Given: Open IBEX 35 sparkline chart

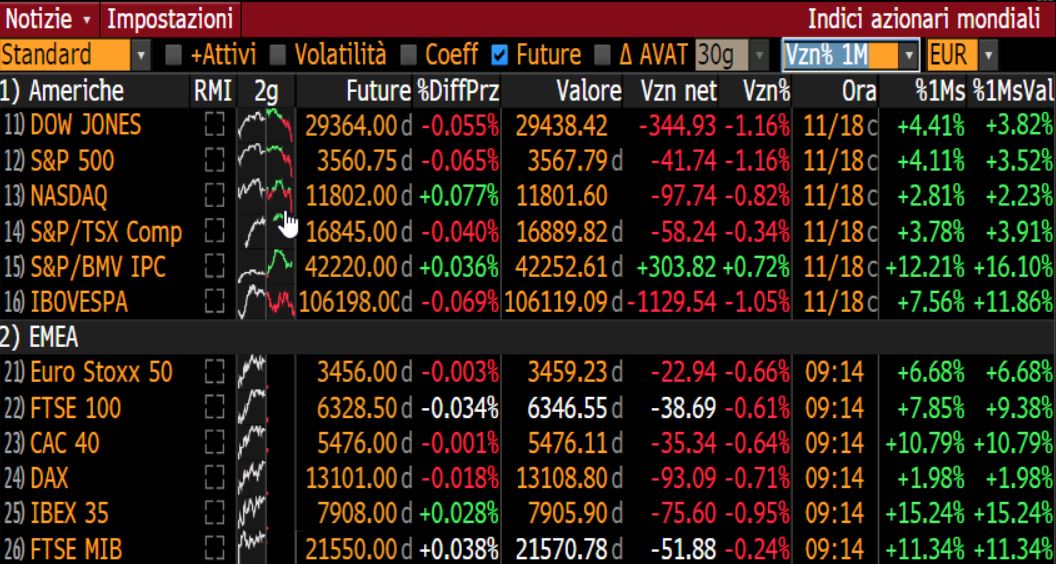Looking at the screenshot, I should tap(266, 515).
